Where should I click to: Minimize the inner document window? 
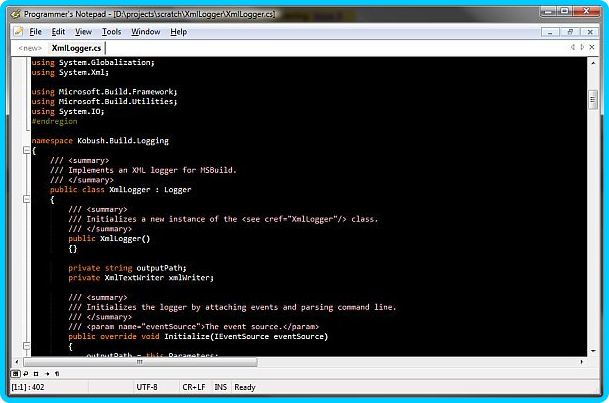(x=550, y=32)
